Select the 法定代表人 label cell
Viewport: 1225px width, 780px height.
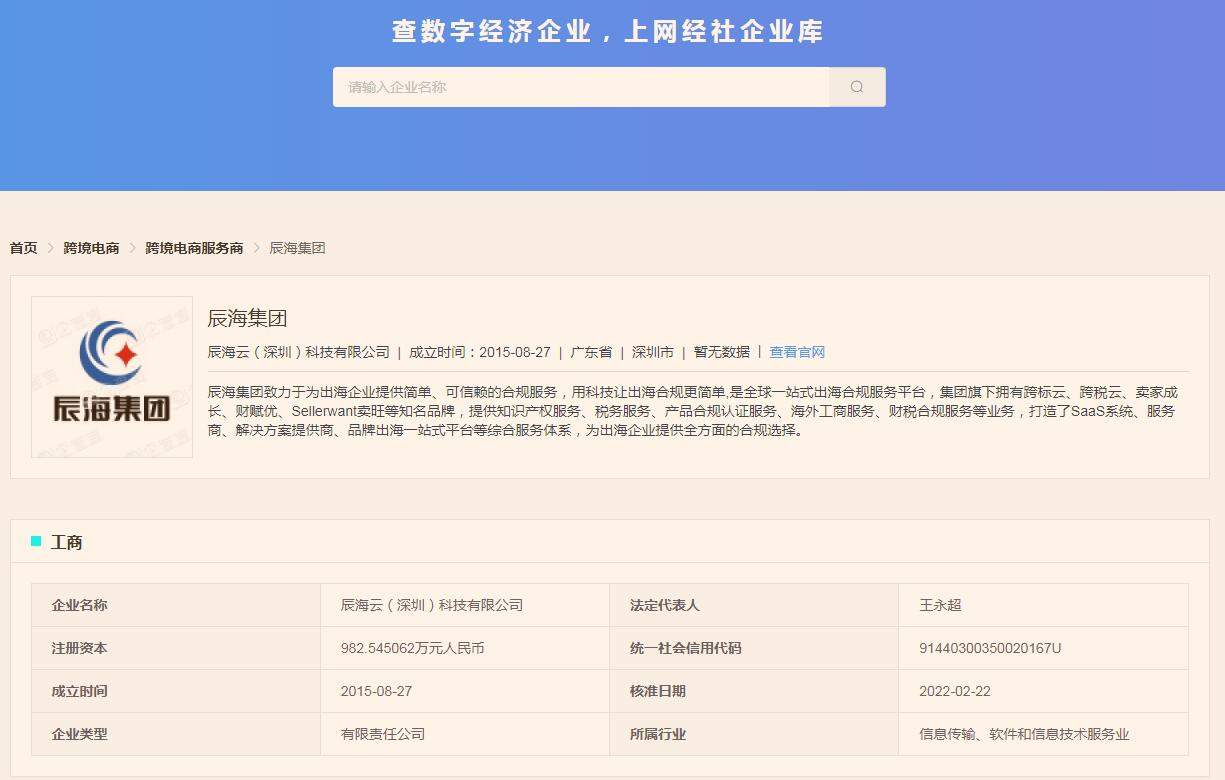(754, 605)
